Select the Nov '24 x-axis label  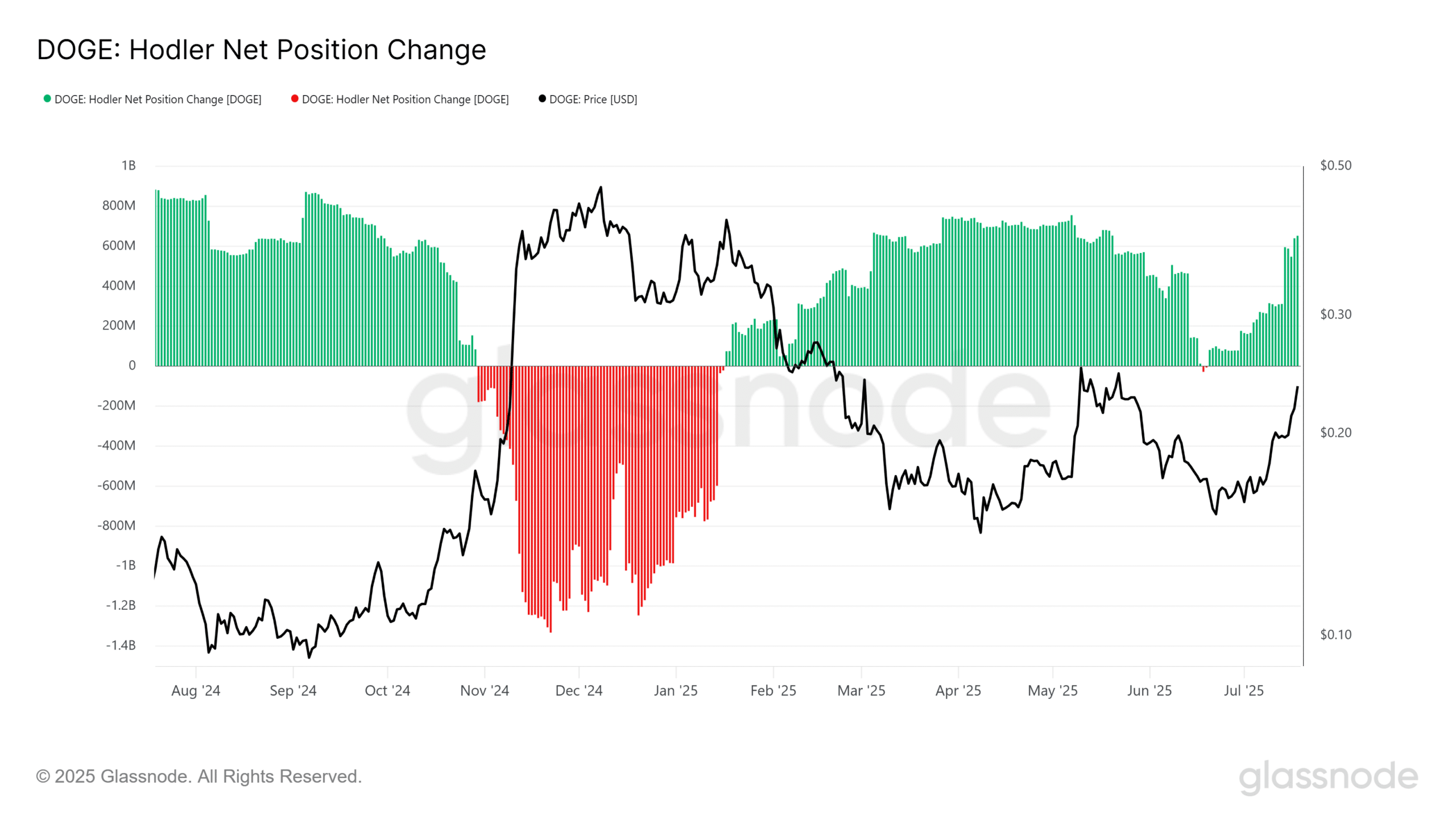[484, 690]
